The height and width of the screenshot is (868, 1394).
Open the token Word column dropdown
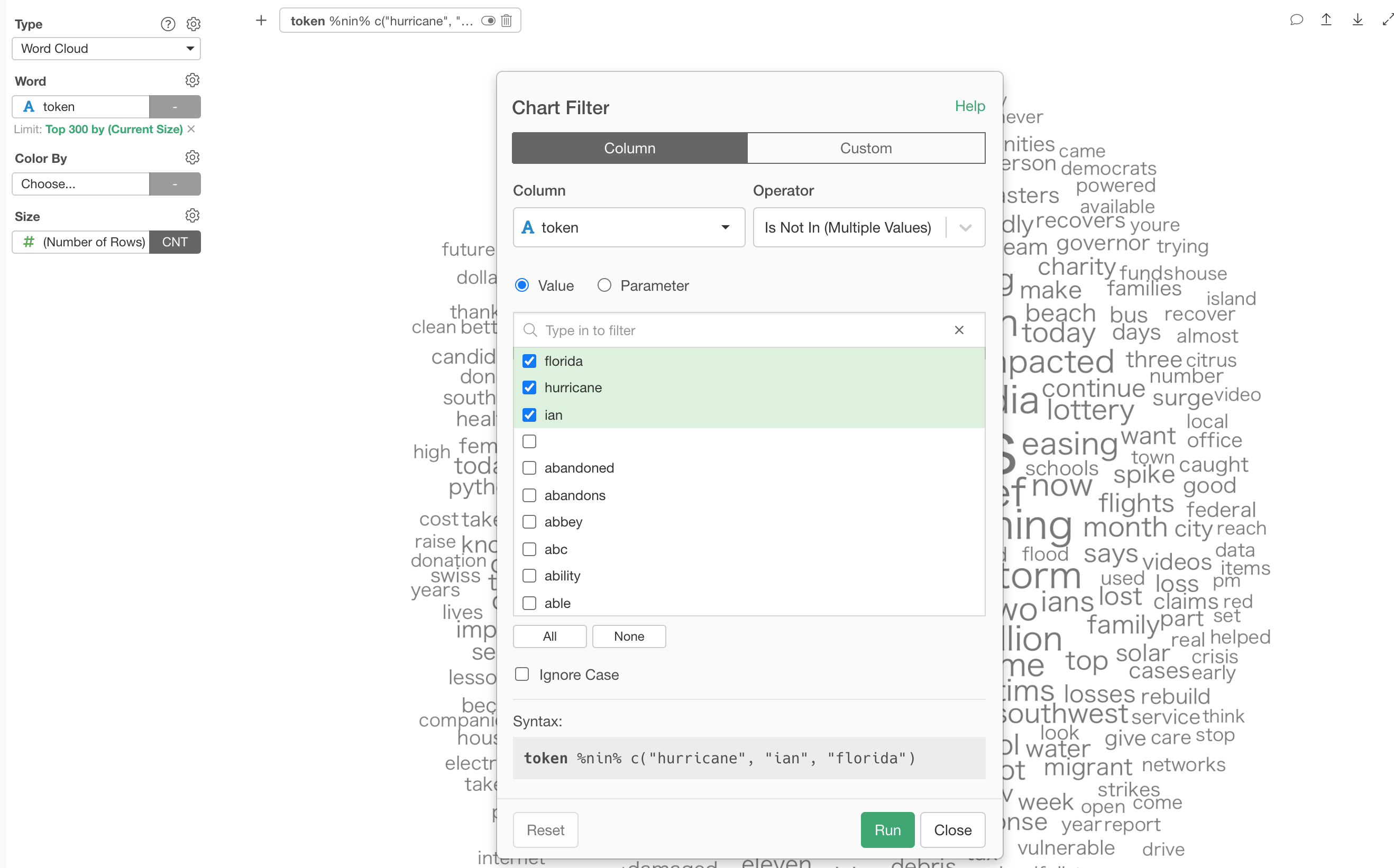(80, 107)
